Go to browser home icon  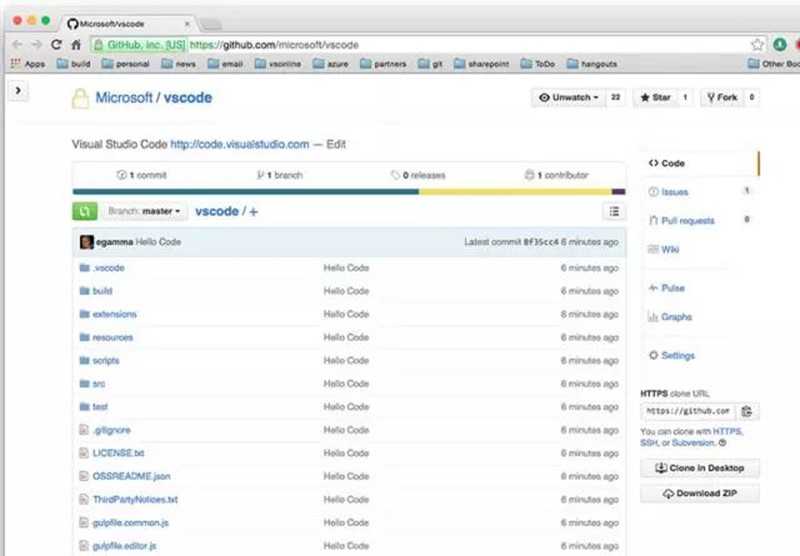coord(76,45)
